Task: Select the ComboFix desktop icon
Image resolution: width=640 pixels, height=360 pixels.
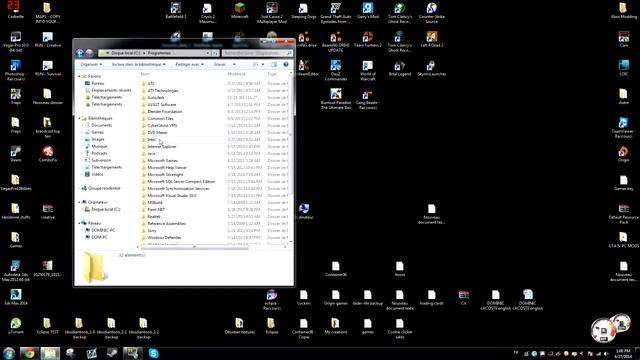Action: coord(48,154)
